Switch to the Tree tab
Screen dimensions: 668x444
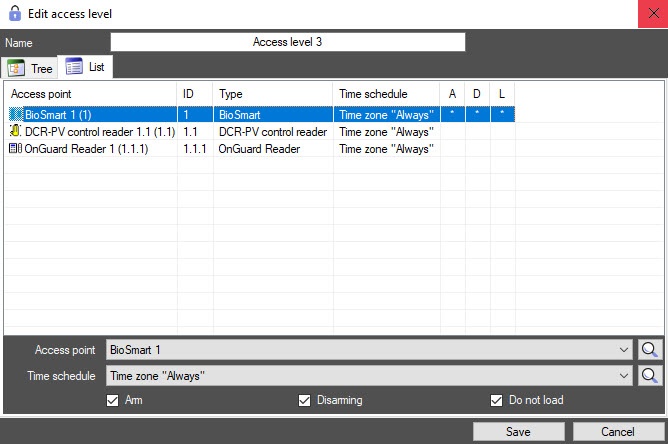tap(29, 68)
